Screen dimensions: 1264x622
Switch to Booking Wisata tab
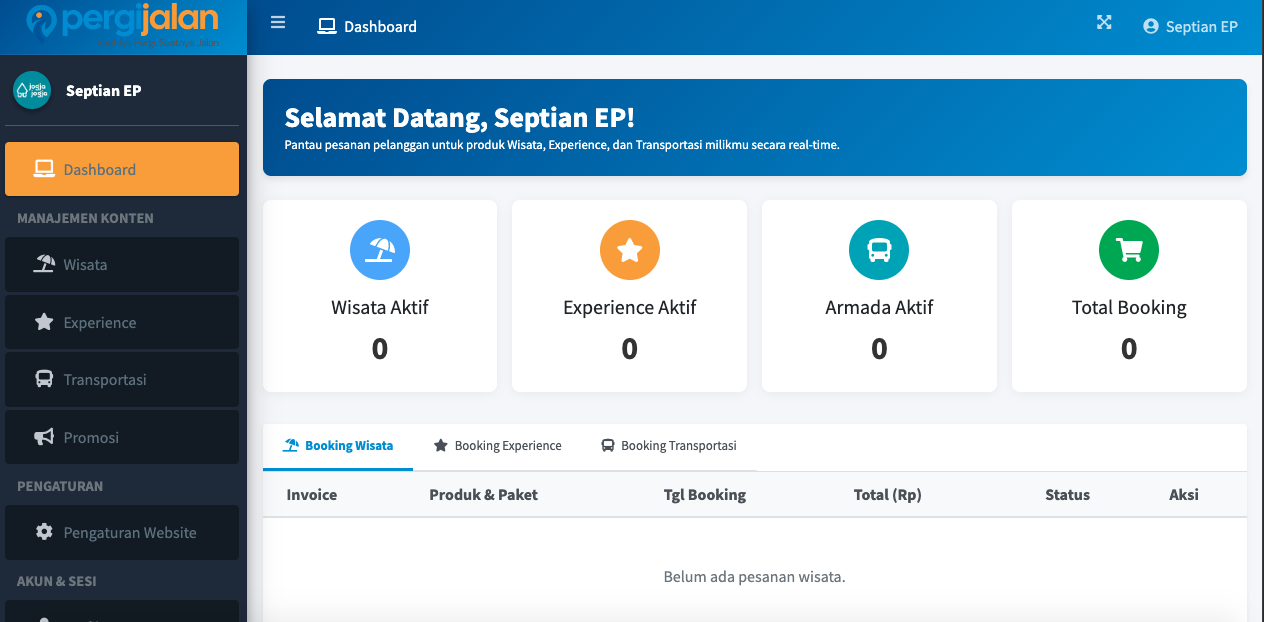[338, 446]
